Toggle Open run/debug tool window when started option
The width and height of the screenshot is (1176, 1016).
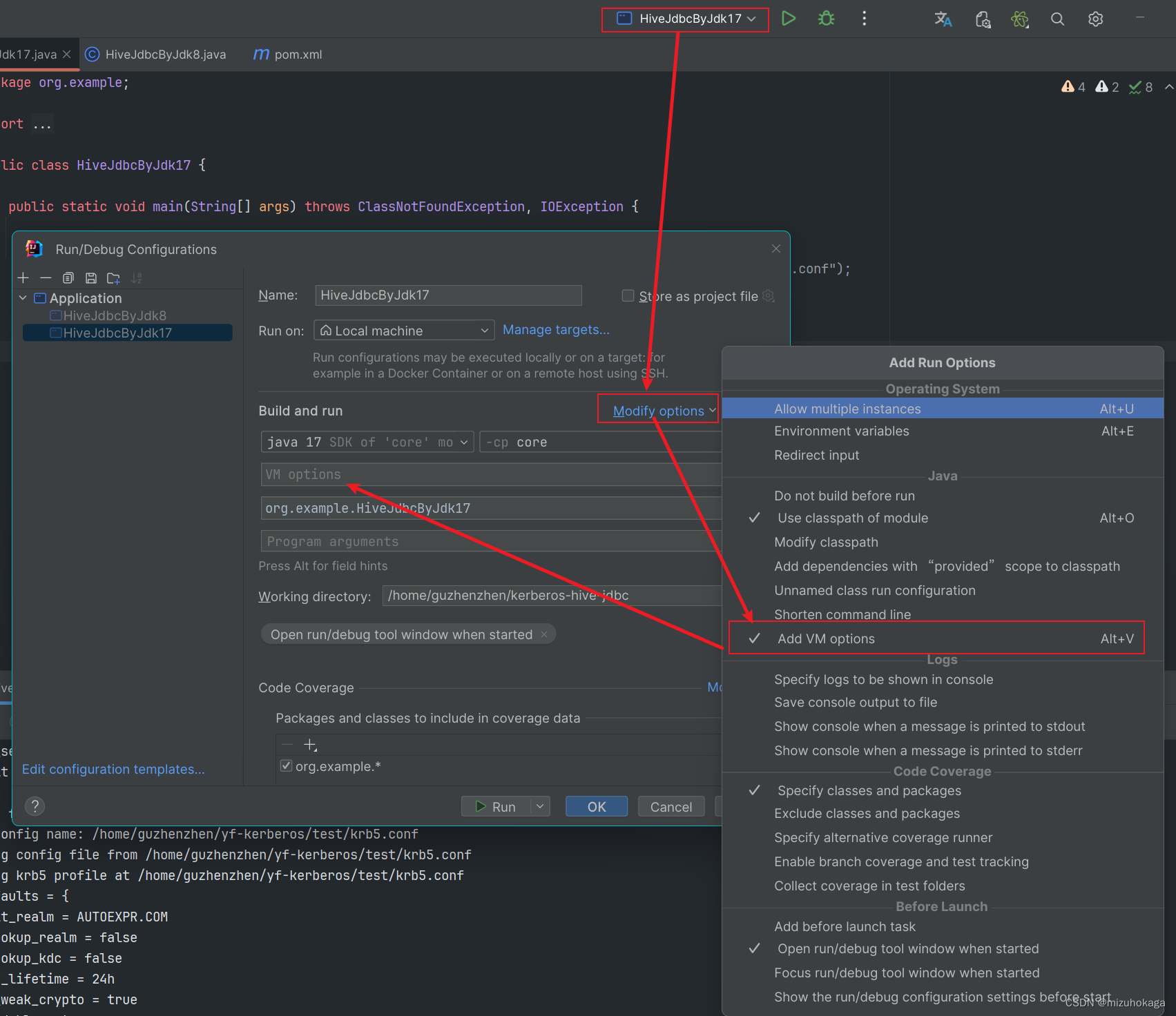[x=943, y=949]
